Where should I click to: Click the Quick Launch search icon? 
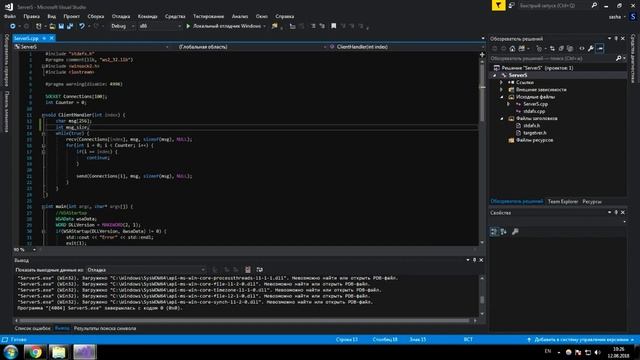point(594,5)
